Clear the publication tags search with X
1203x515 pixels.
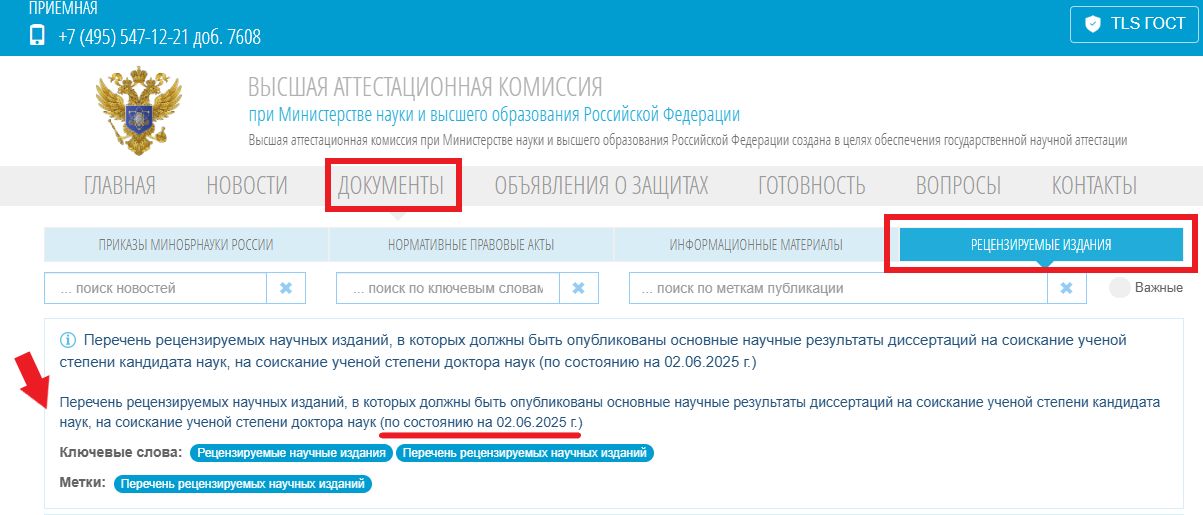click(1067, 288)
